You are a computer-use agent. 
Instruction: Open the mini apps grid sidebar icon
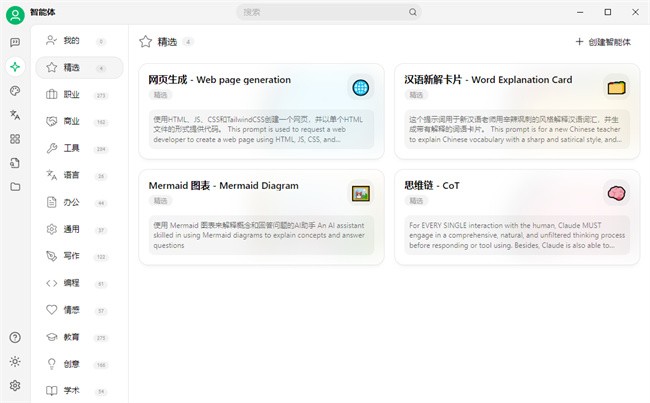coord(15,139)
